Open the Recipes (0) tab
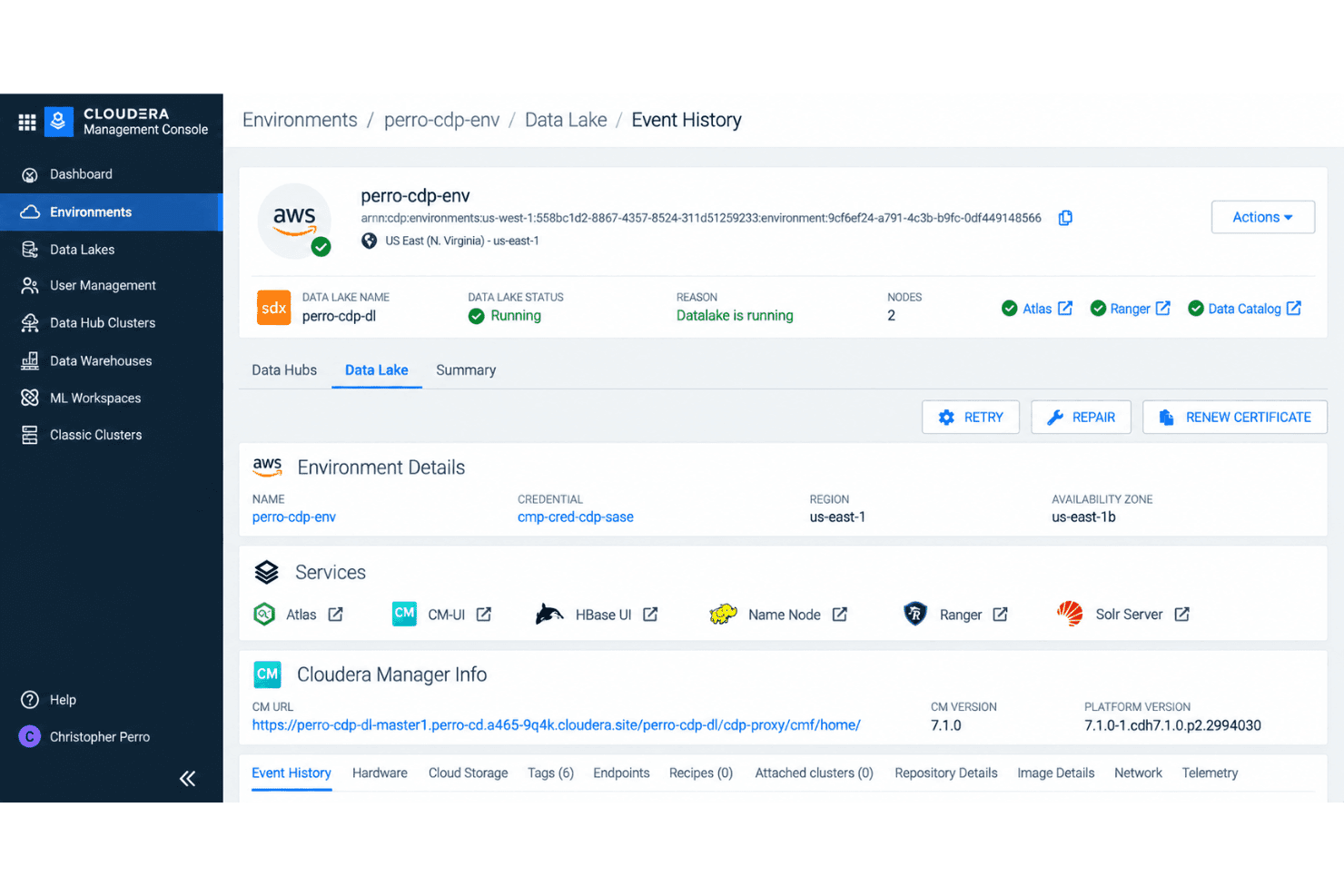The width and height of the screenshot is (1344, 896). [x=701, y=773]
